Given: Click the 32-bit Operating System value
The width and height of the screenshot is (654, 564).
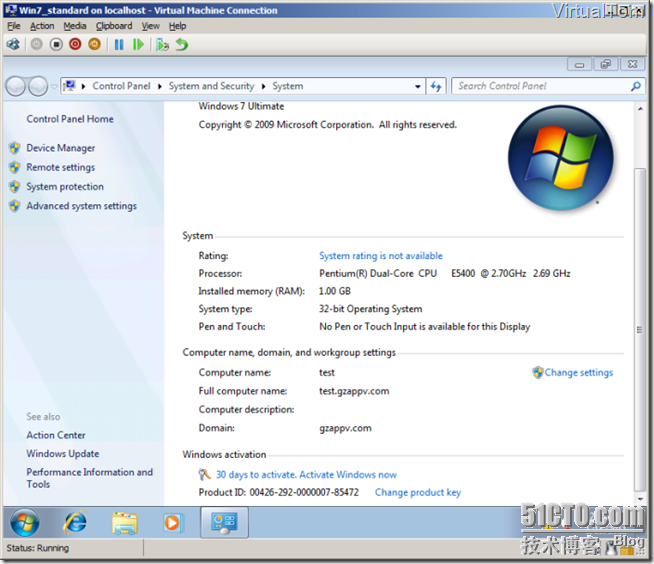Looking at the screenshot, I should point(370,309).
